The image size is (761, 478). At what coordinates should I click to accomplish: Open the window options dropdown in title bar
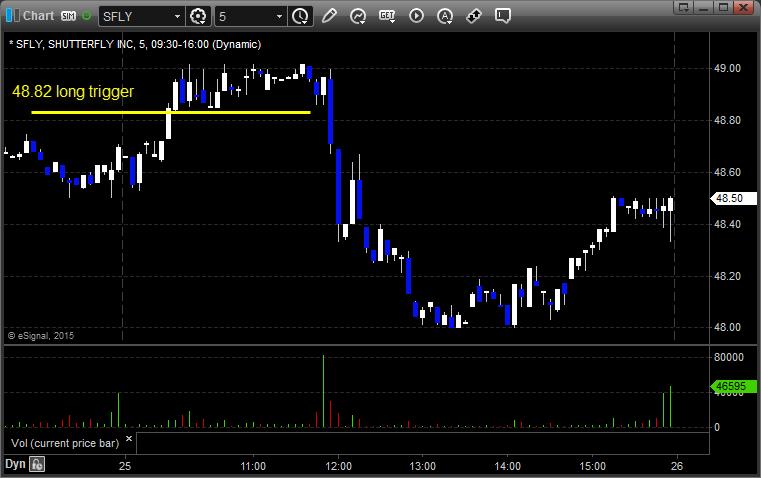[684, 7]
